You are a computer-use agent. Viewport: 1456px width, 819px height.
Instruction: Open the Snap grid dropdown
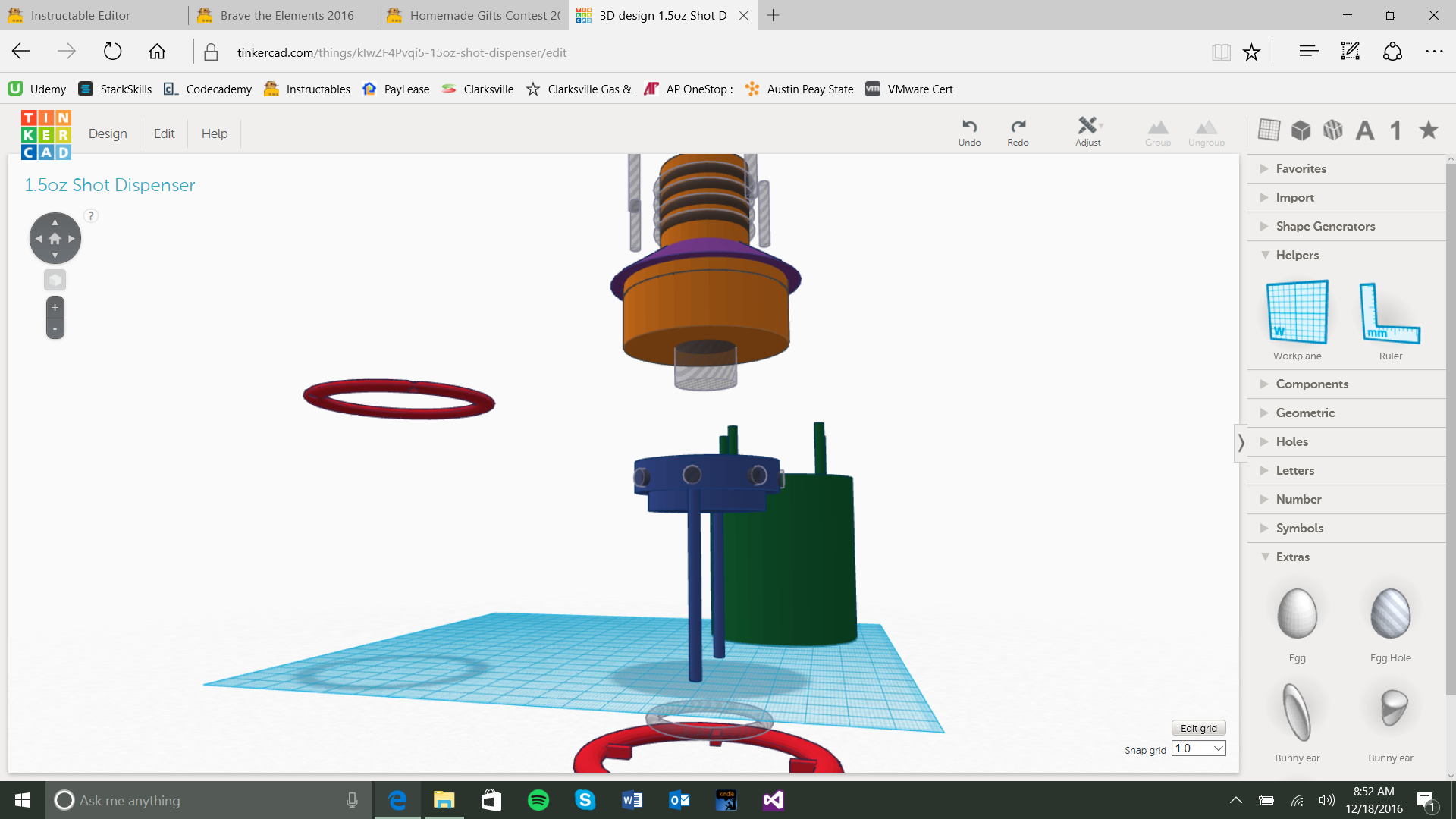pos(1198,748)
